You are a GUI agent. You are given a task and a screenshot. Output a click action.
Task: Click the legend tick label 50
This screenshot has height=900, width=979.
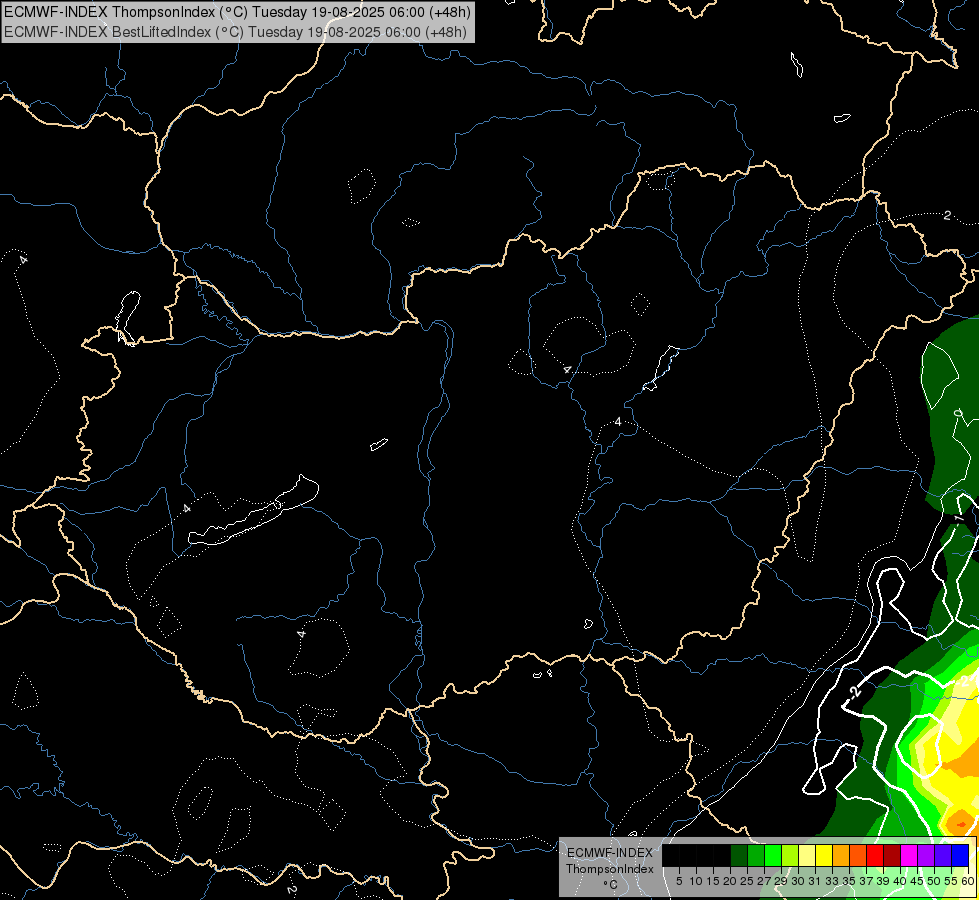(x=935, y=881)
